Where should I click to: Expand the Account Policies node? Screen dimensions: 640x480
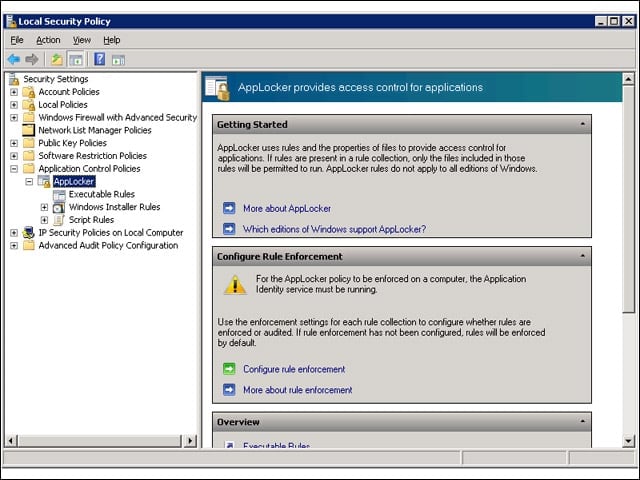pyautogui.click(x=14, y=92)
